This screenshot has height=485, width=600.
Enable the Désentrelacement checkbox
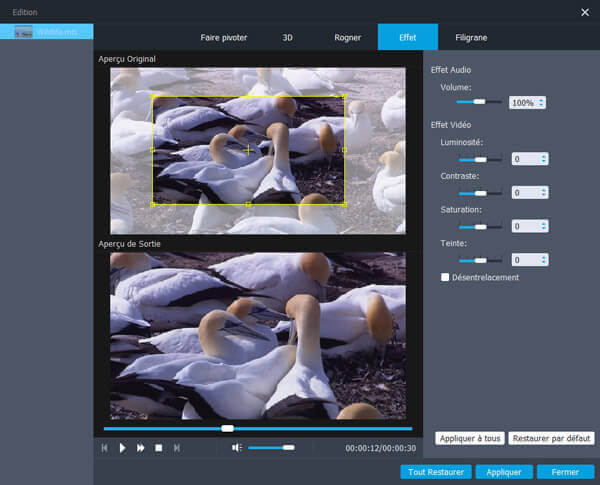446,277
